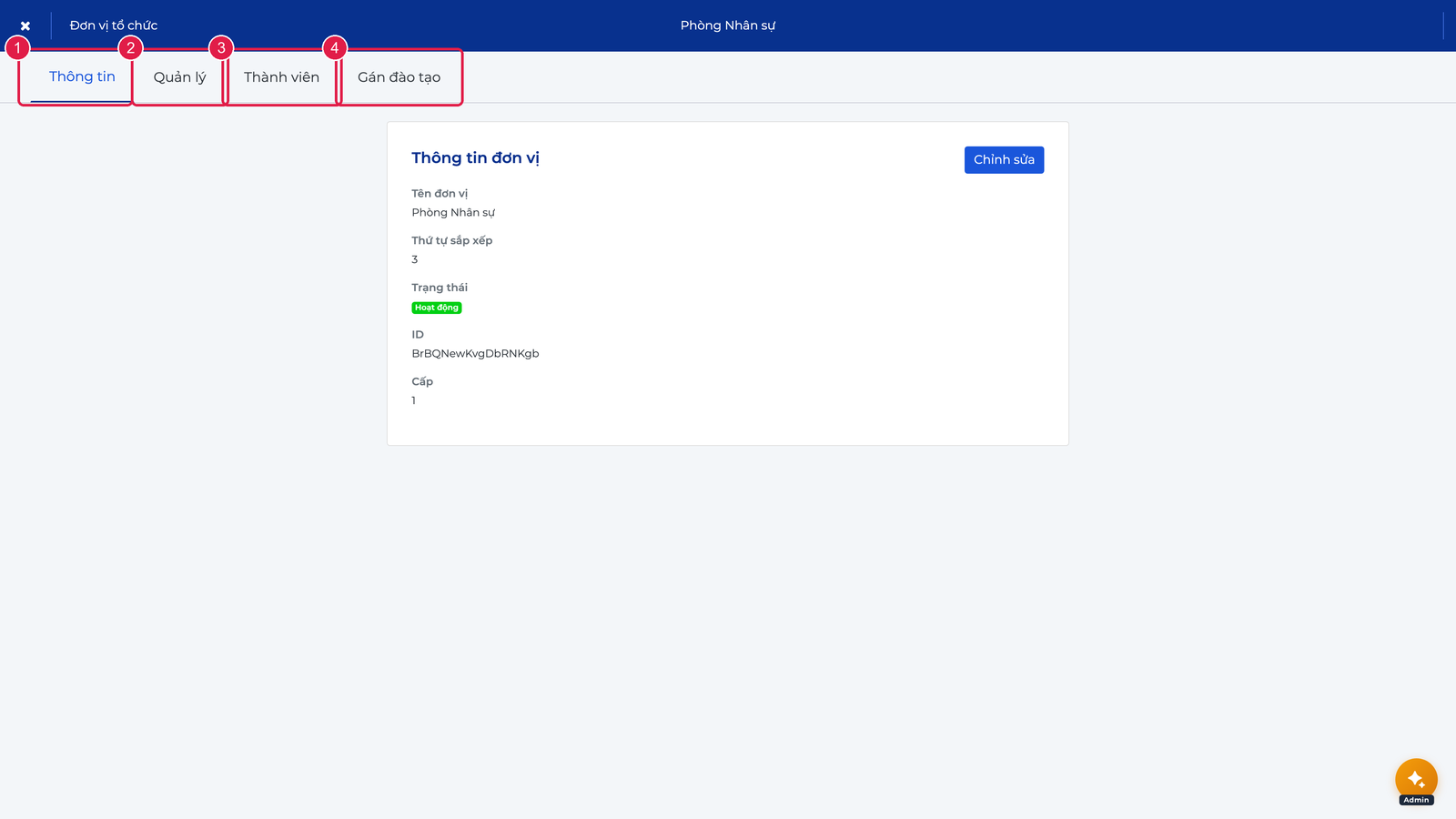Go back via Đơn vị tổ chức link
Screen dimensions: 1456x819
tap(114, 25)
